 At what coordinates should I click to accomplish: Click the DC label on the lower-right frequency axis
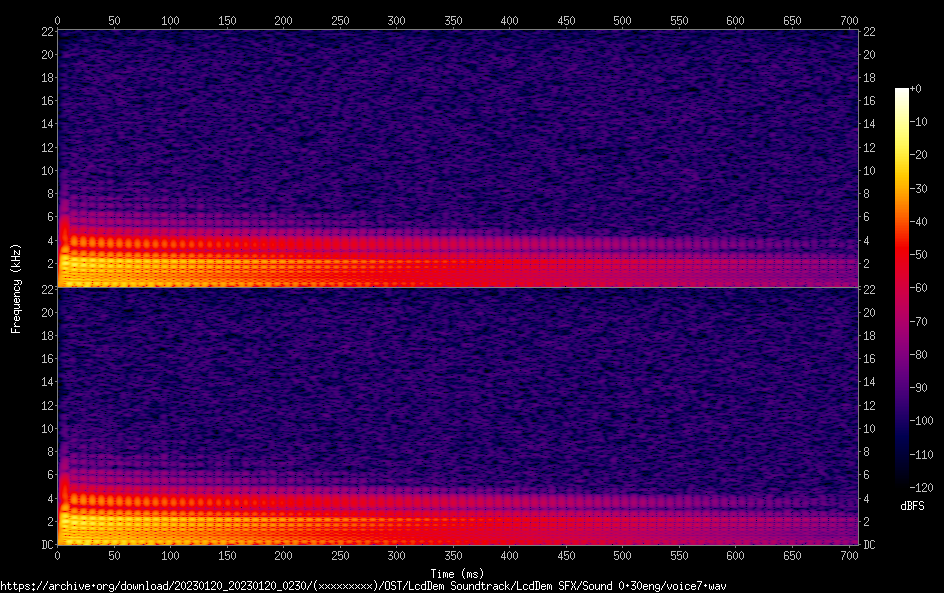point(870,545)
